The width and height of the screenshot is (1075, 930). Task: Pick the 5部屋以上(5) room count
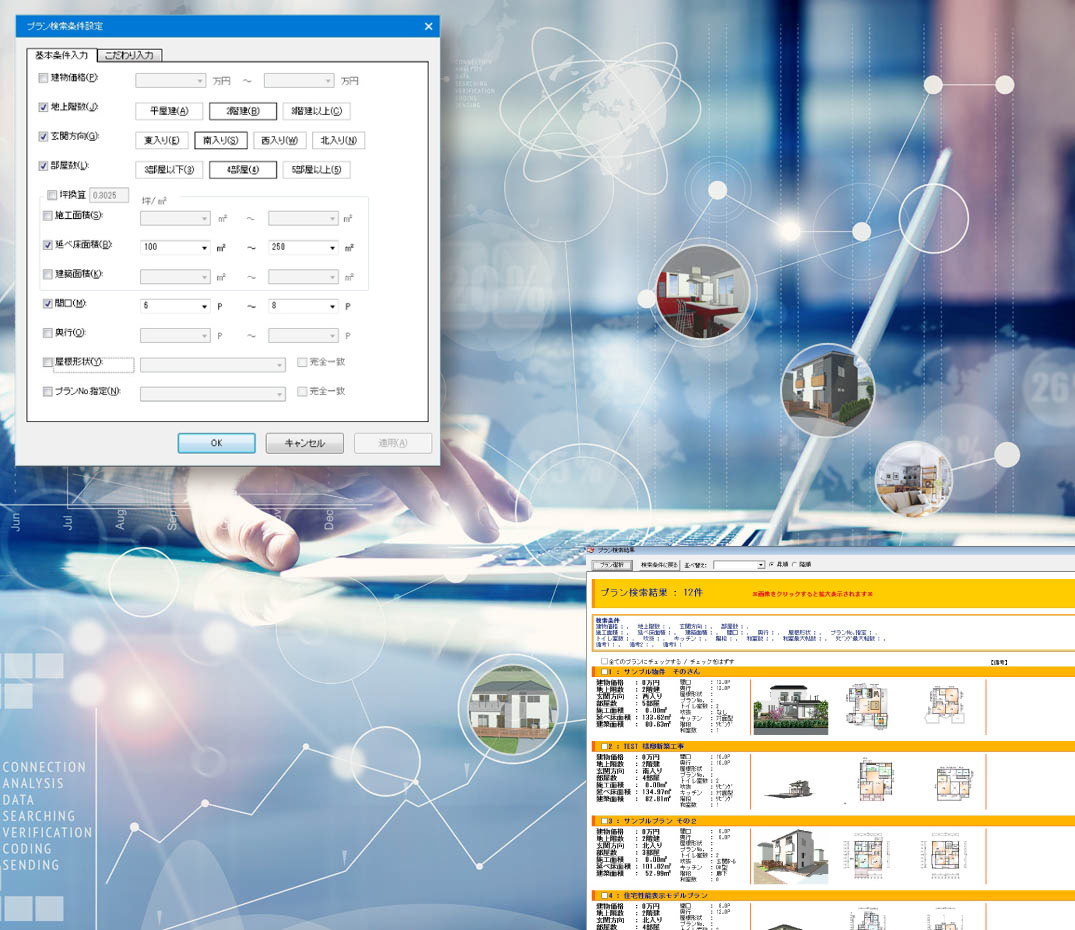(316, 170)
